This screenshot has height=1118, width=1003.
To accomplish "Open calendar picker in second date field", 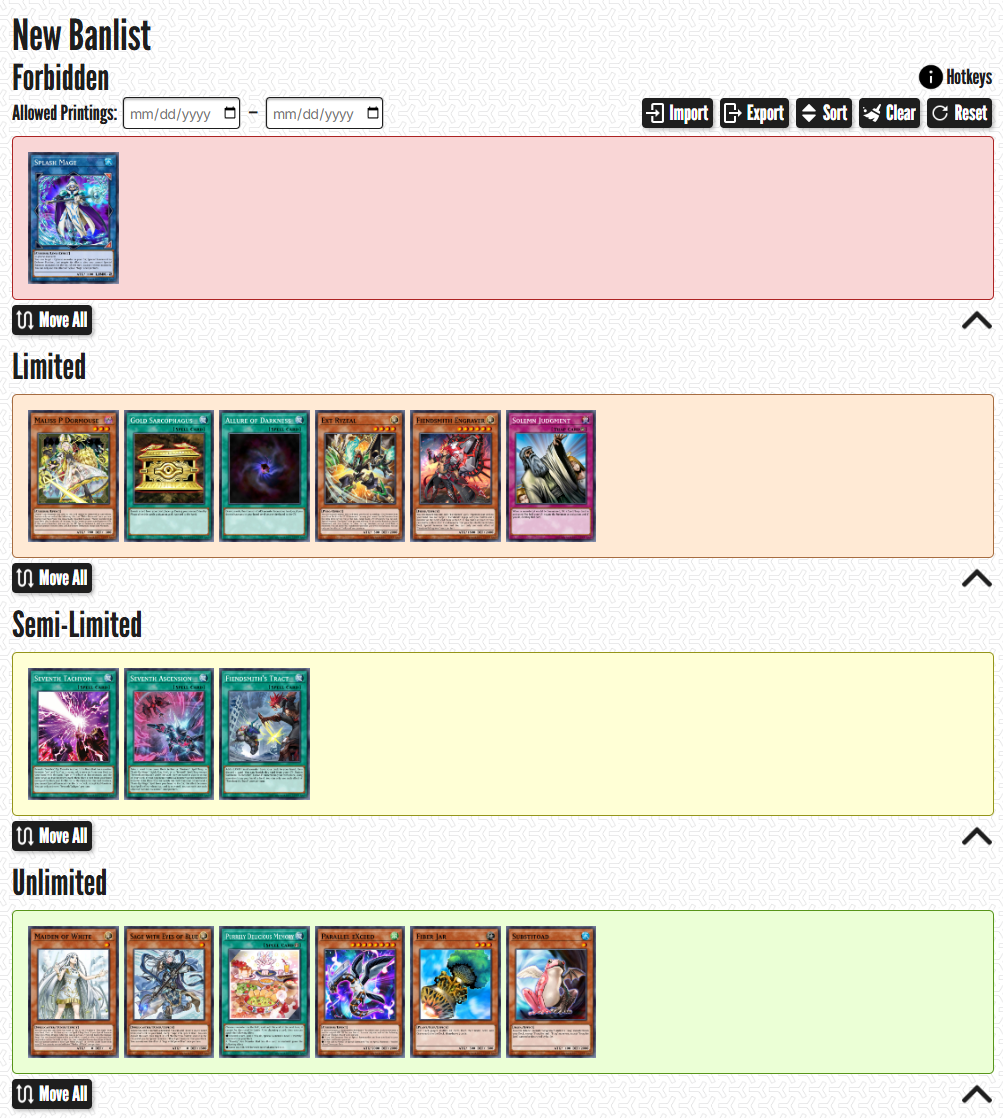I will (x=373, y=113).
